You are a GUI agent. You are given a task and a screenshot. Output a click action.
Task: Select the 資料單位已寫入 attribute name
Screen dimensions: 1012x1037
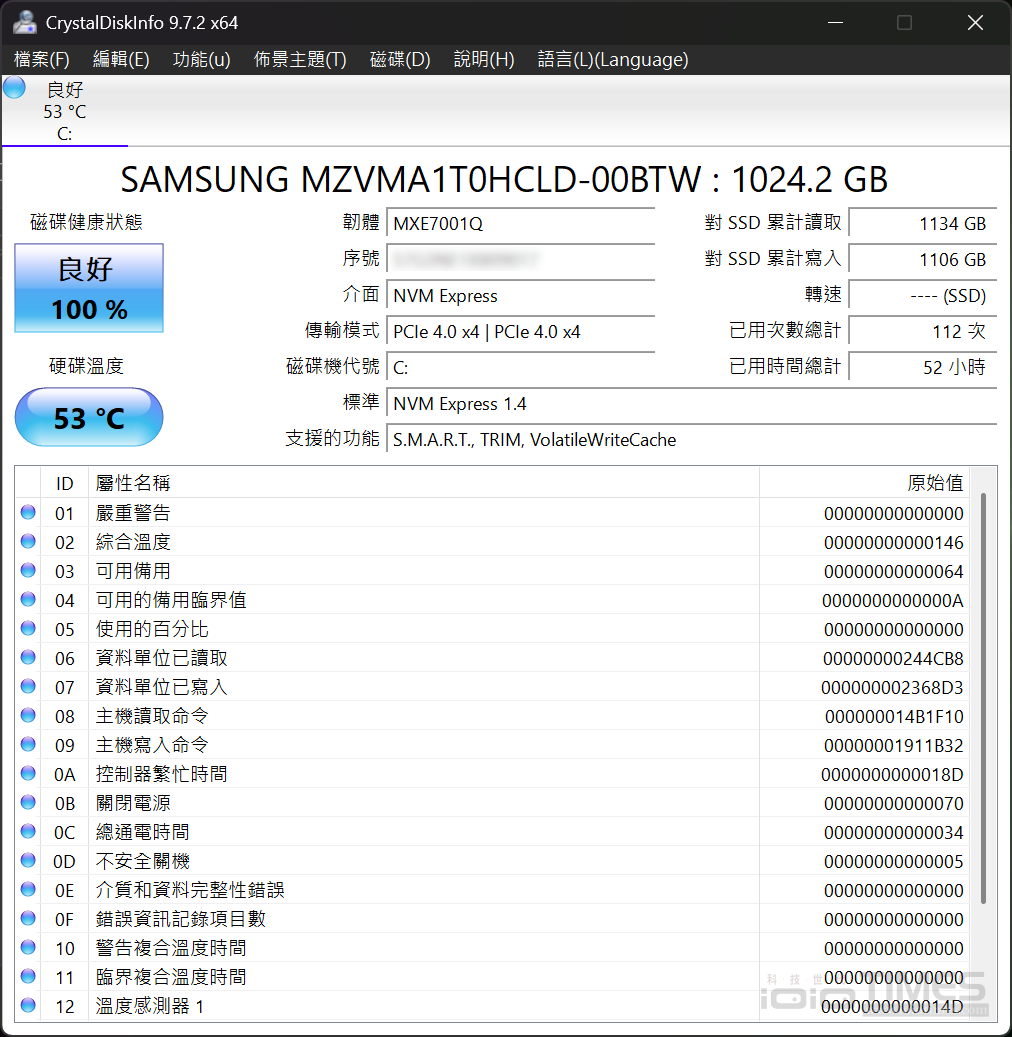[x=161, y=687]
